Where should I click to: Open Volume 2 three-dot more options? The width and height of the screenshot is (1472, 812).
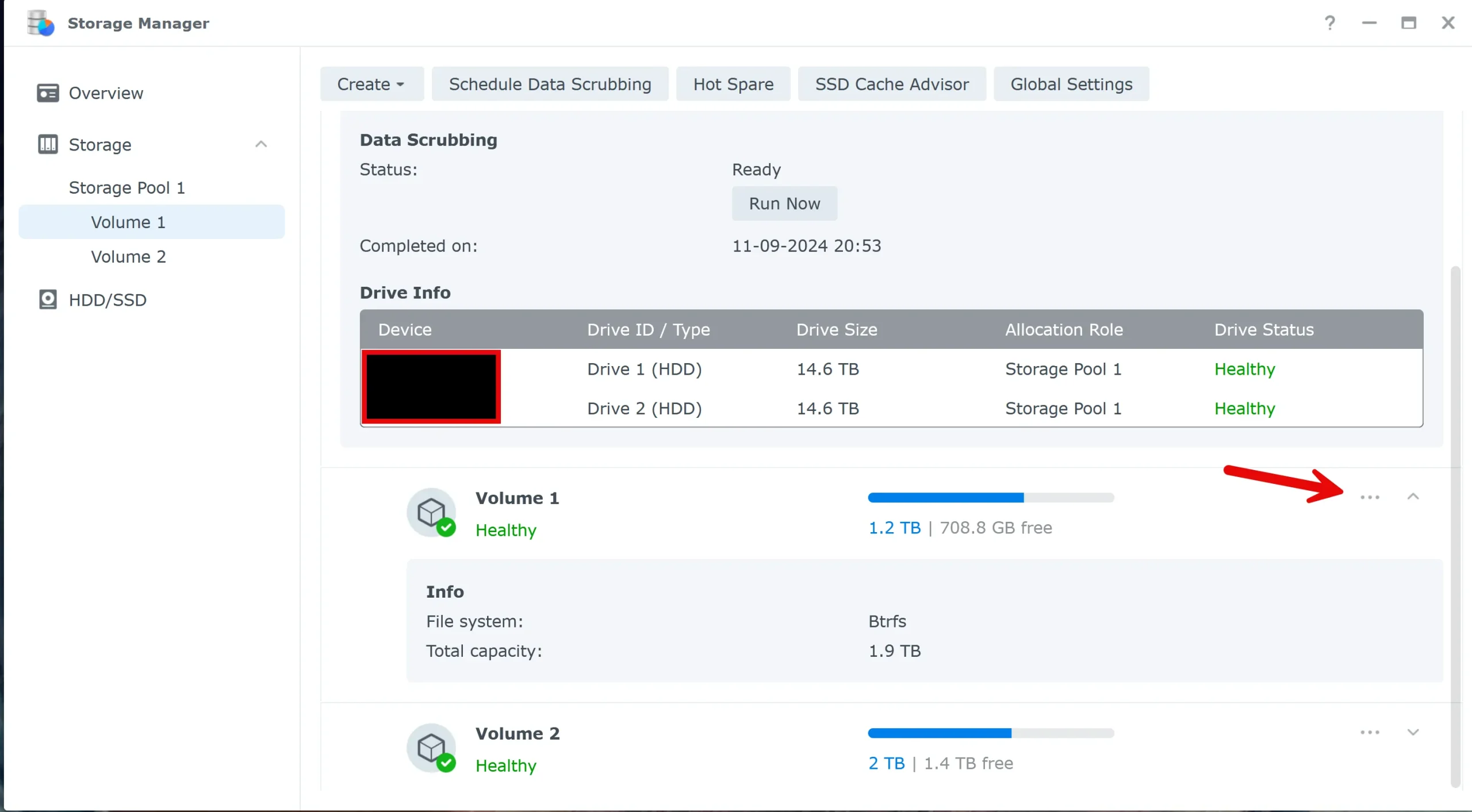click(x=1370, y=732)
